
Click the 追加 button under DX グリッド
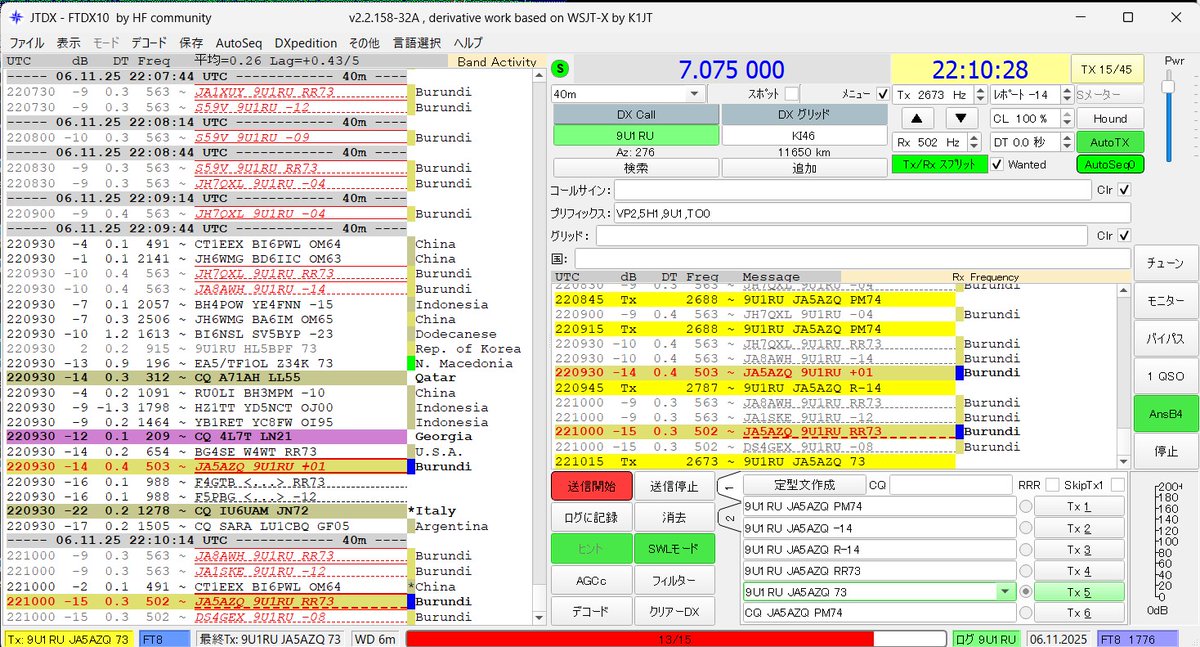coord(804,168)
